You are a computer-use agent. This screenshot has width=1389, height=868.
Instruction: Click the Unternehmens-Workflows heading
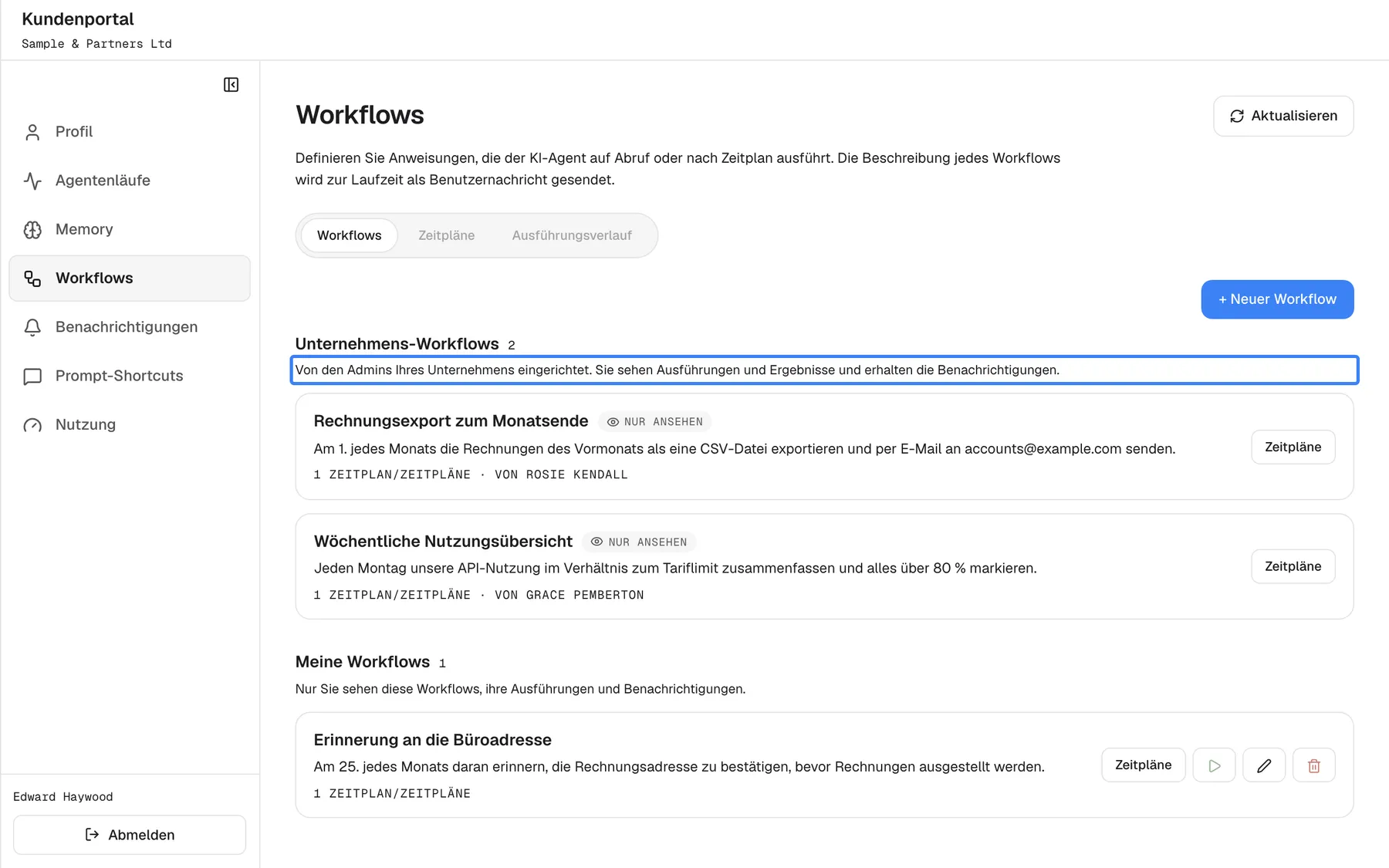tap(397, 344)
